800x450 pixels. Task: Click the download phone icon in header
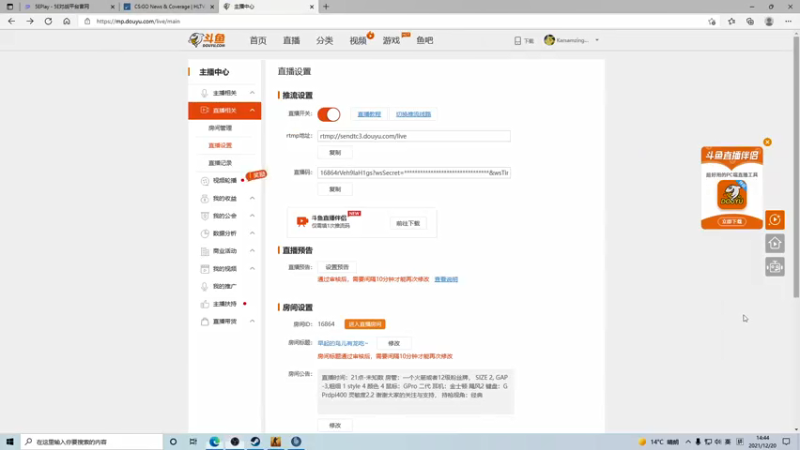[x=517, y=40]
